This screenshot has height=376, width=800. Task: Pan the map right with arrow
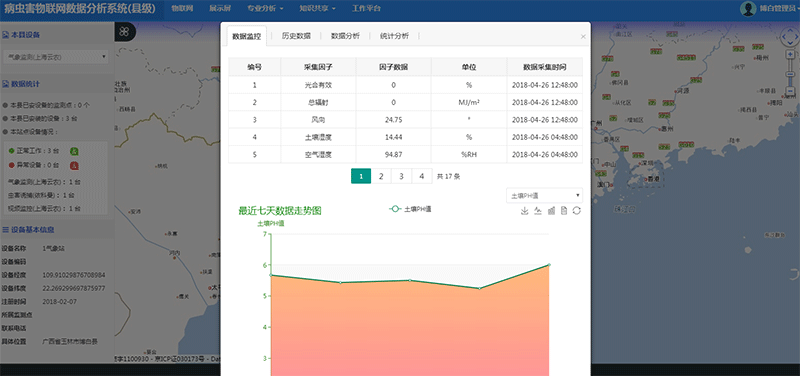coord(796,37)
